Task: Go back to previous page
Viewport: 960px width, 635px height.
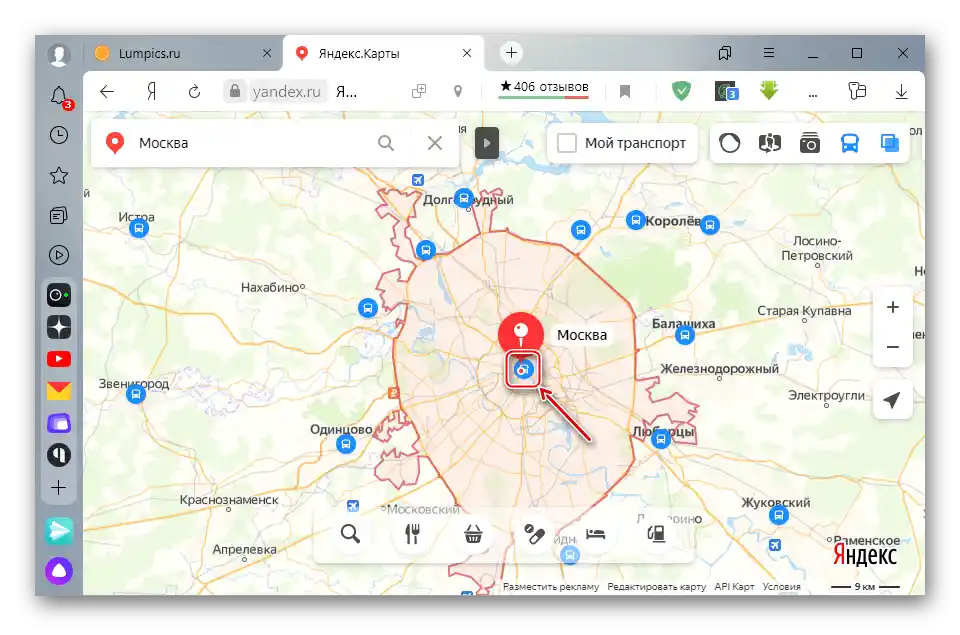Action: 107,91
